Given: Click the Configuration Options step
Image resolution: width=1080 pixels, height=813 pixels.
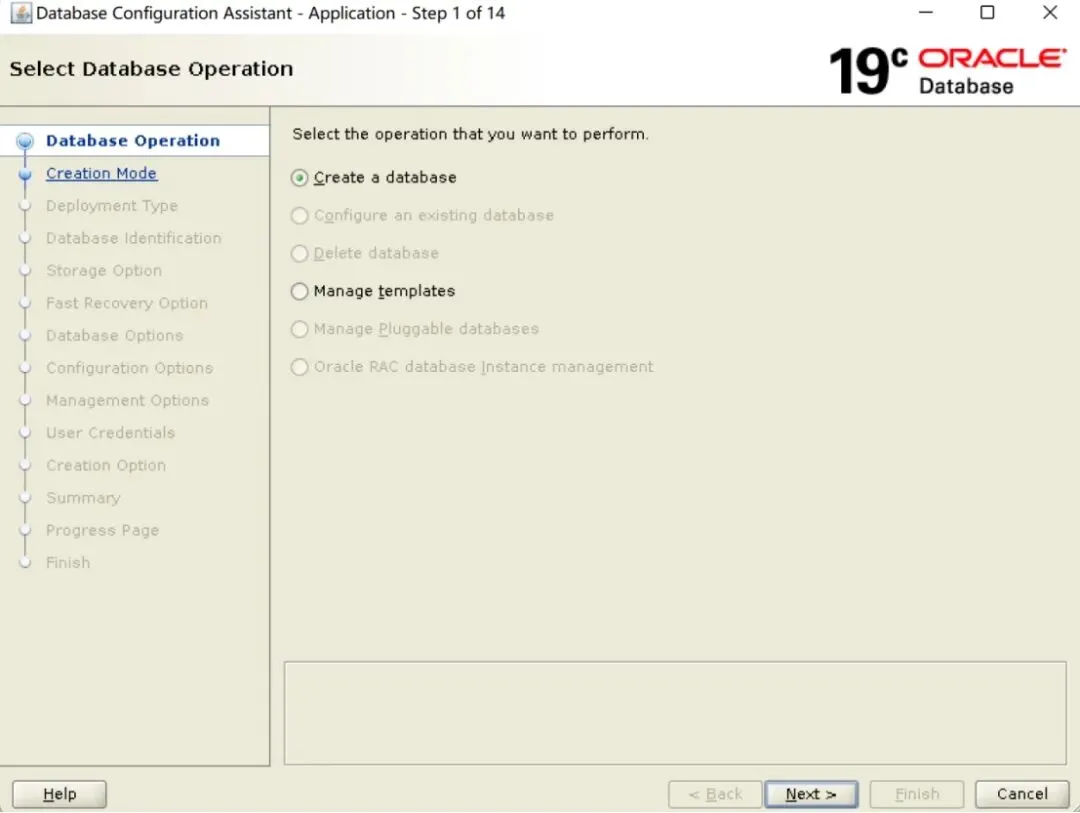Looking at the screenshot, I should pyautogui.click(x=129, y=368).
